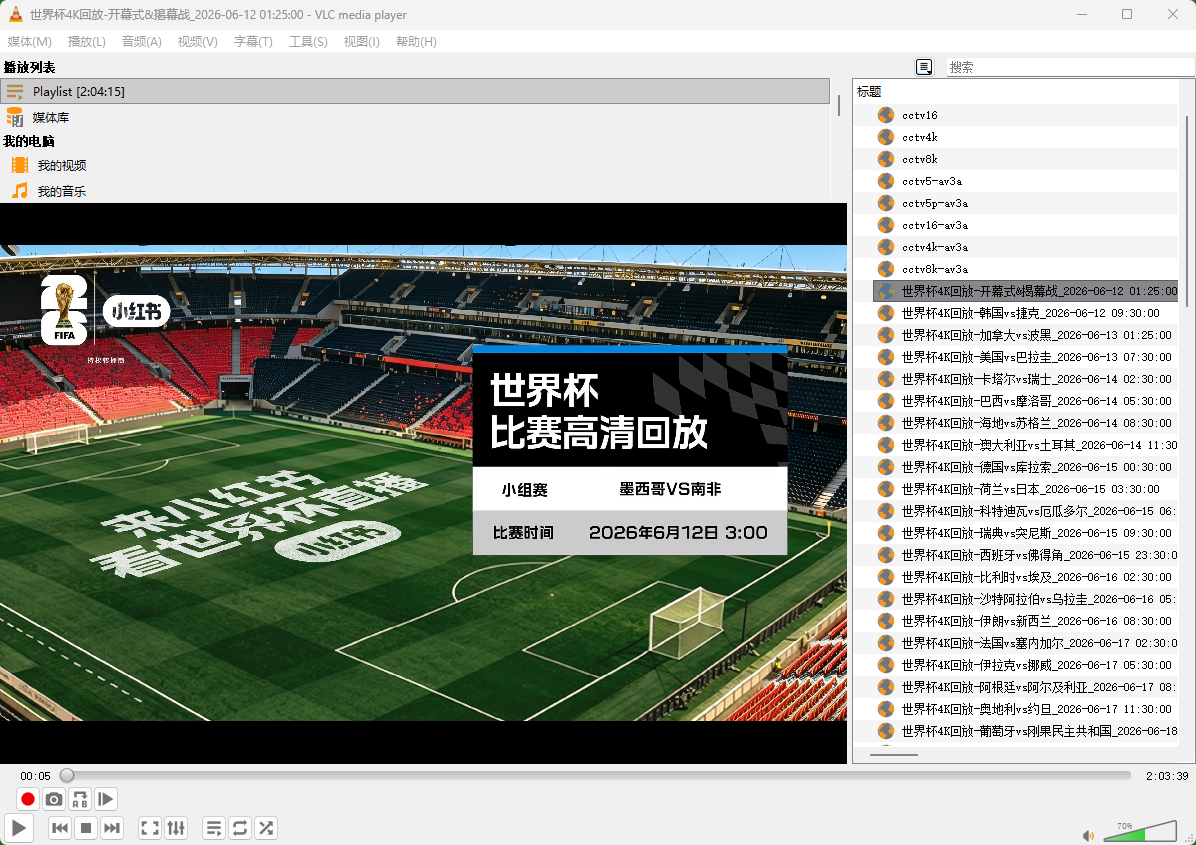
Task: Stop playback with the stop button
Action: coord(86,828)
